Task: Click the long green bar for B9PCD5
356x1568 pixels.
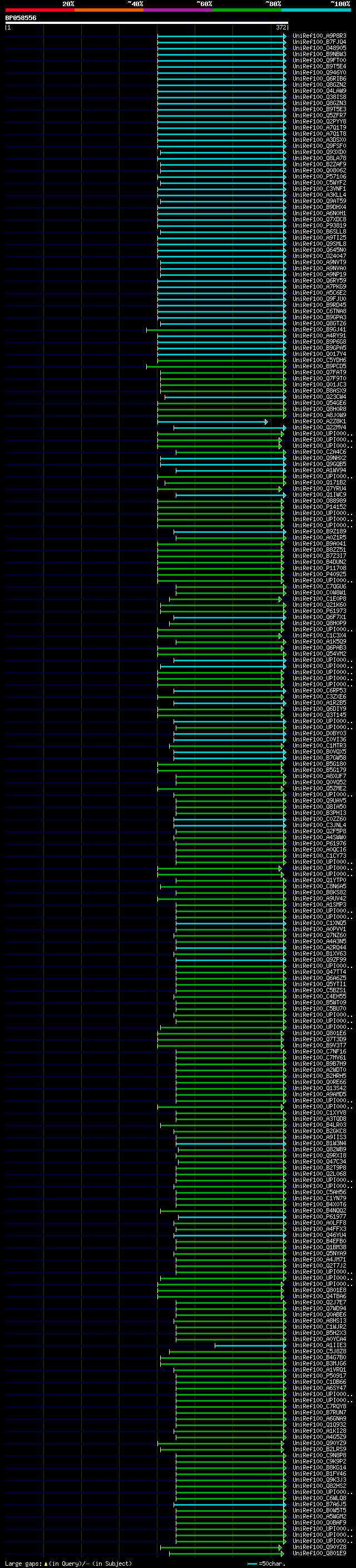Action: click(x=216, y=367)
